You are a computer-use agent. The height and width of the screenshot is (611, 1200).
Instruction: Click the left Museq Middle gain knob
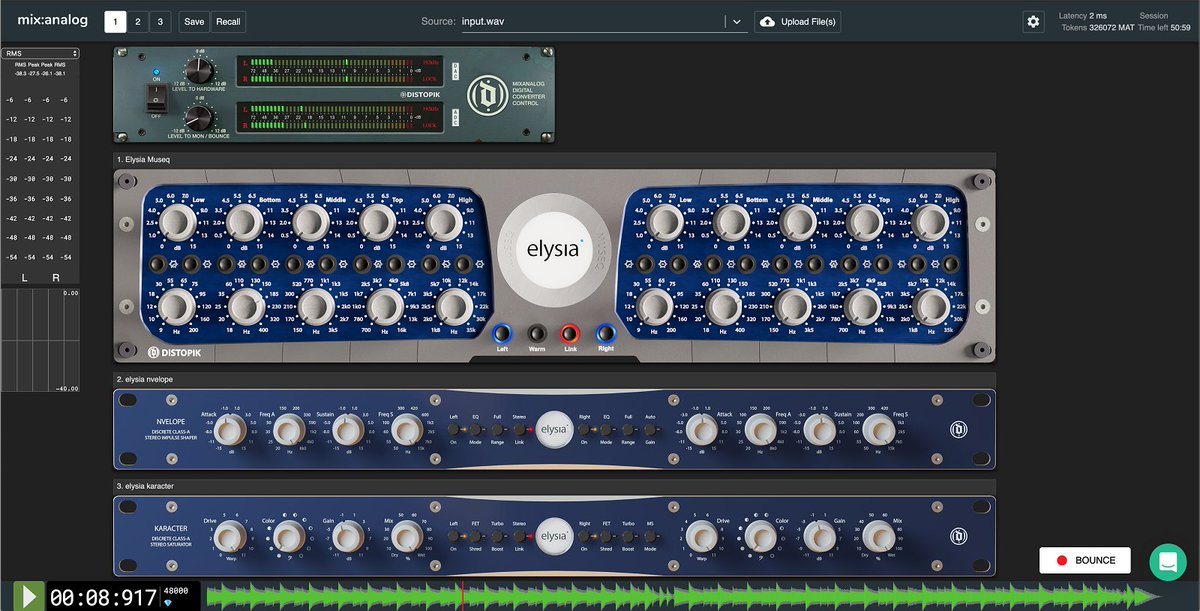point(311,222)
